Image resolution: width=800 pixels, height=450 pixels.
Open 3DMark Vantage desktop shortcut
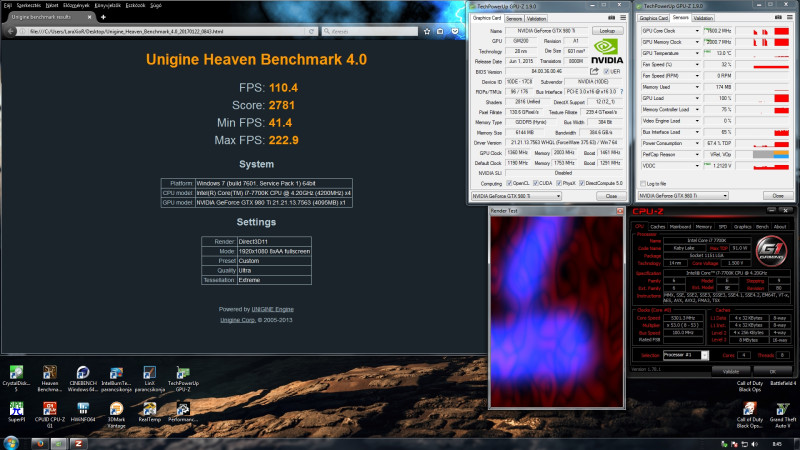116,409
